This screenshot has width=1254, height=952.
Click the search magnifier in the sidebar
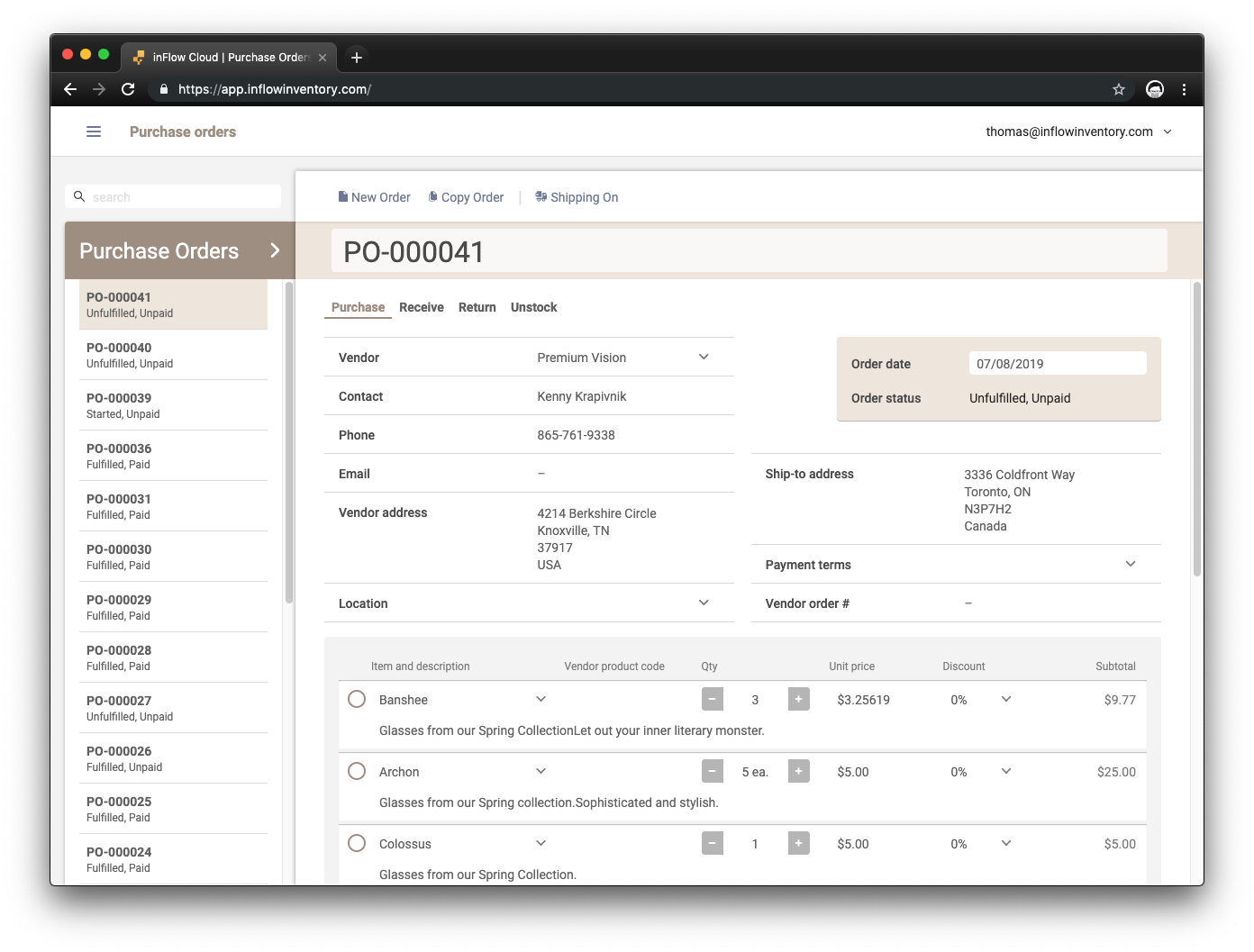79,196
